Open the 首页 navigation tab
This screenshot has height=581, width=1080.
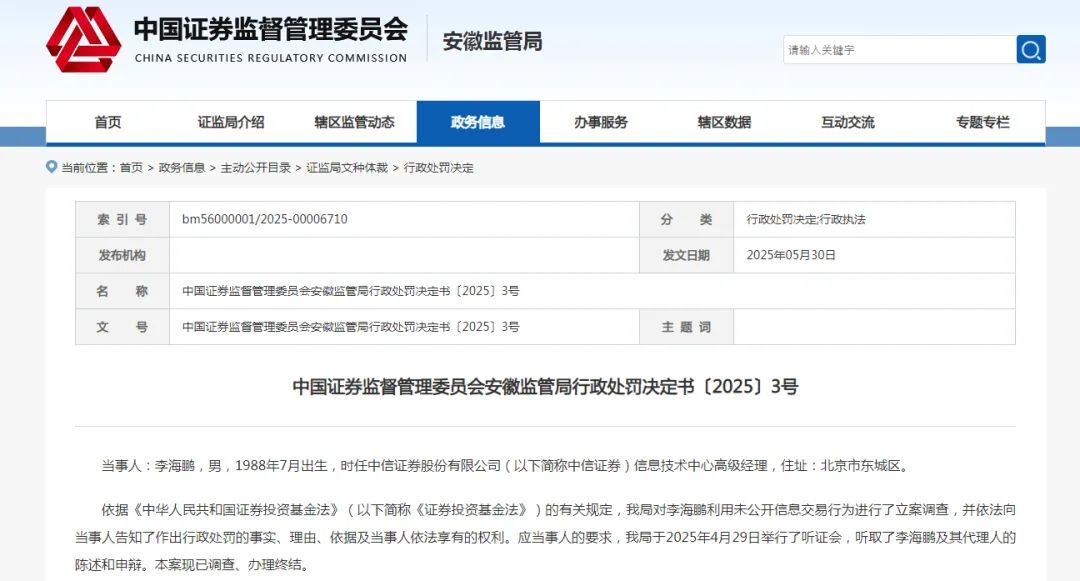tap(107, 123)
